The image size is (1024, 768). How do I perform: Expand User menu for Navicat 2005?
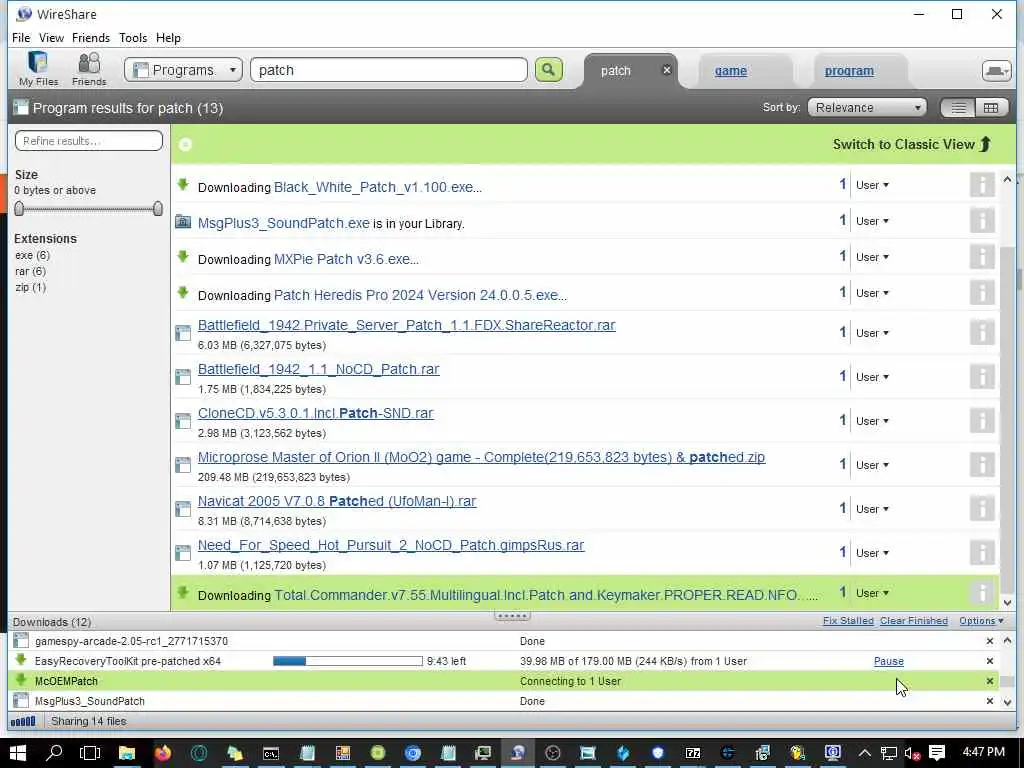(x=872, y=509)
